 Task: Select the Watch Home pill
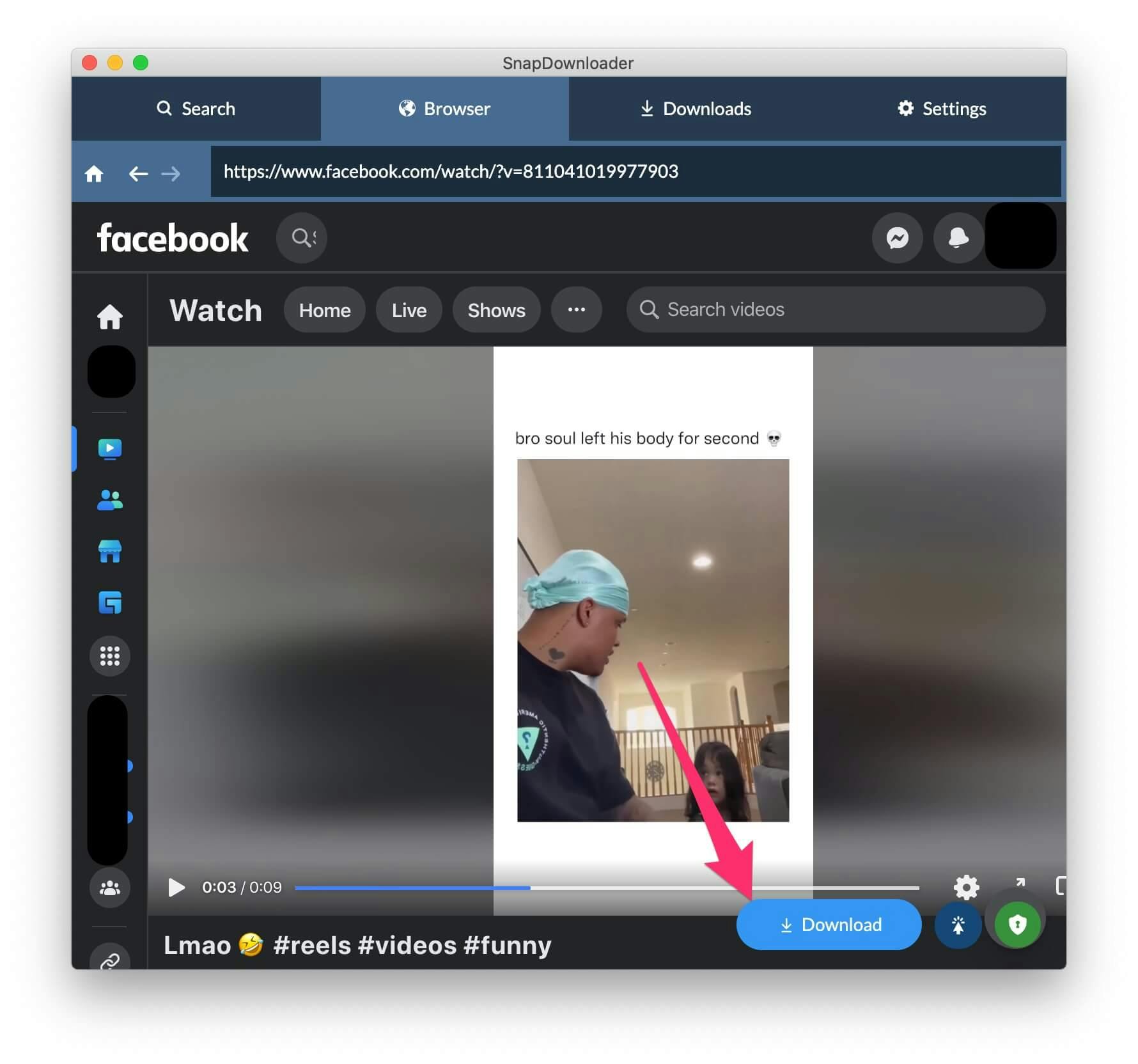click(325, 310)
